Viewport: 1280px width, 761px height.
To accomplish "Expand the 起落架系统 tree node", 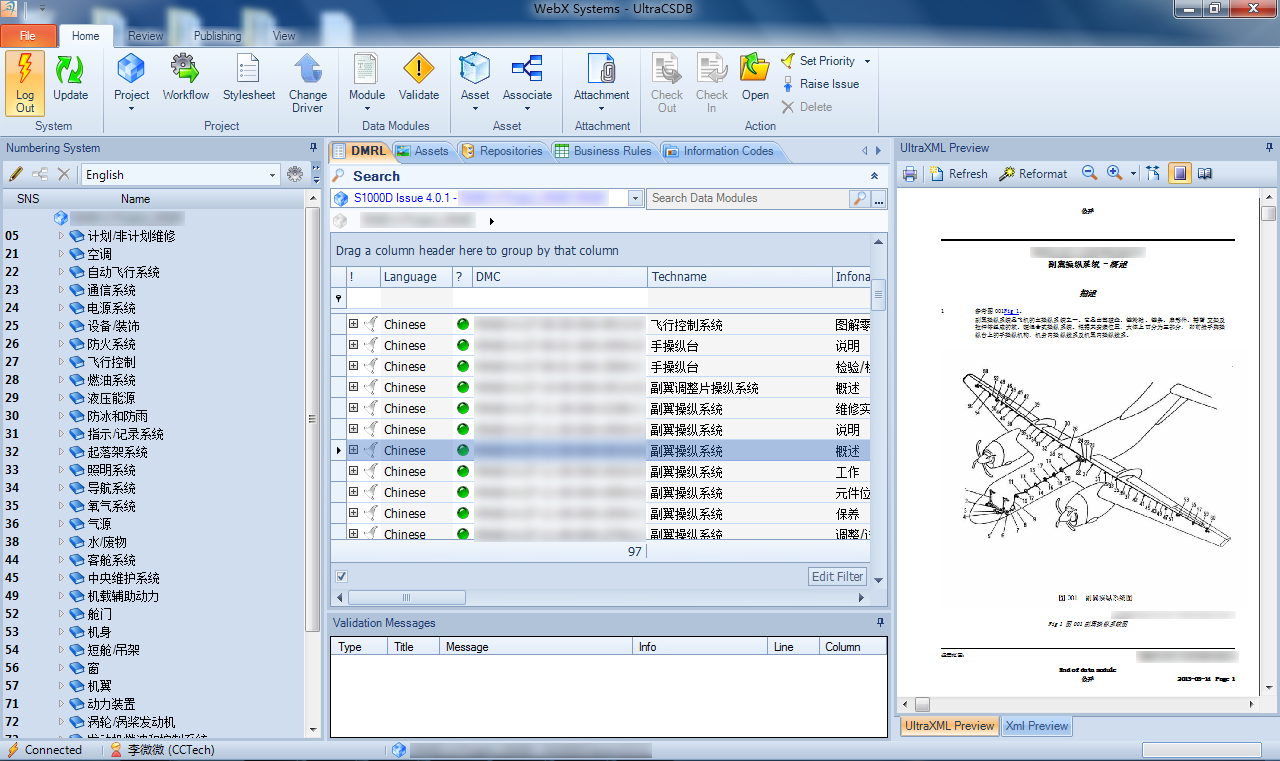I will click(x=62, y=452).
